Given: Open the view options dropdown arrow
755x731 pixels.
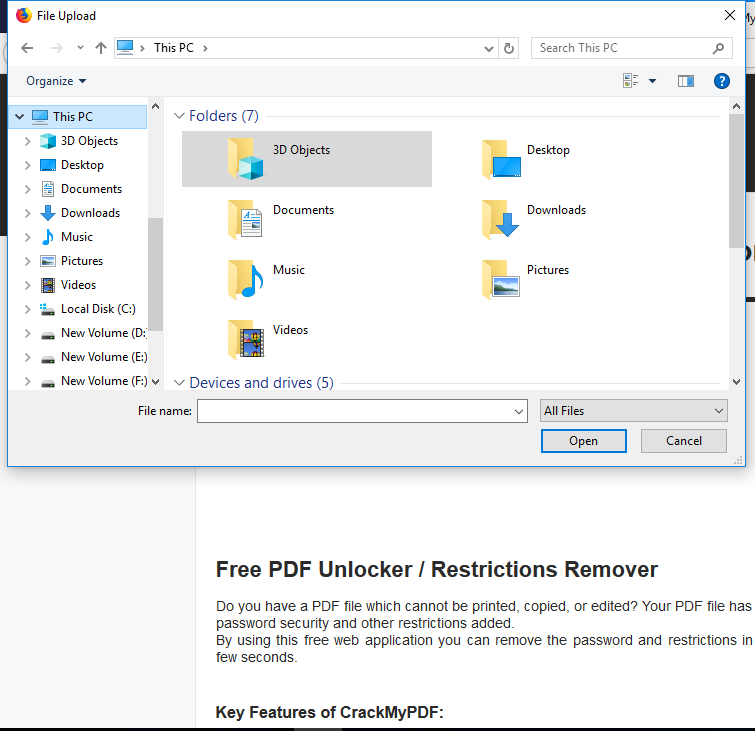Looking at the screenshot, I should [x=652, y=81].
